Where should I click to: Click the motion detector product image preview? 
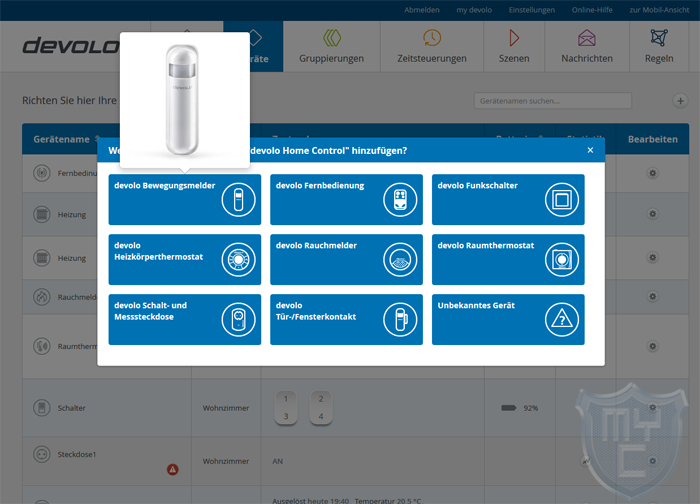click(184, 100)
